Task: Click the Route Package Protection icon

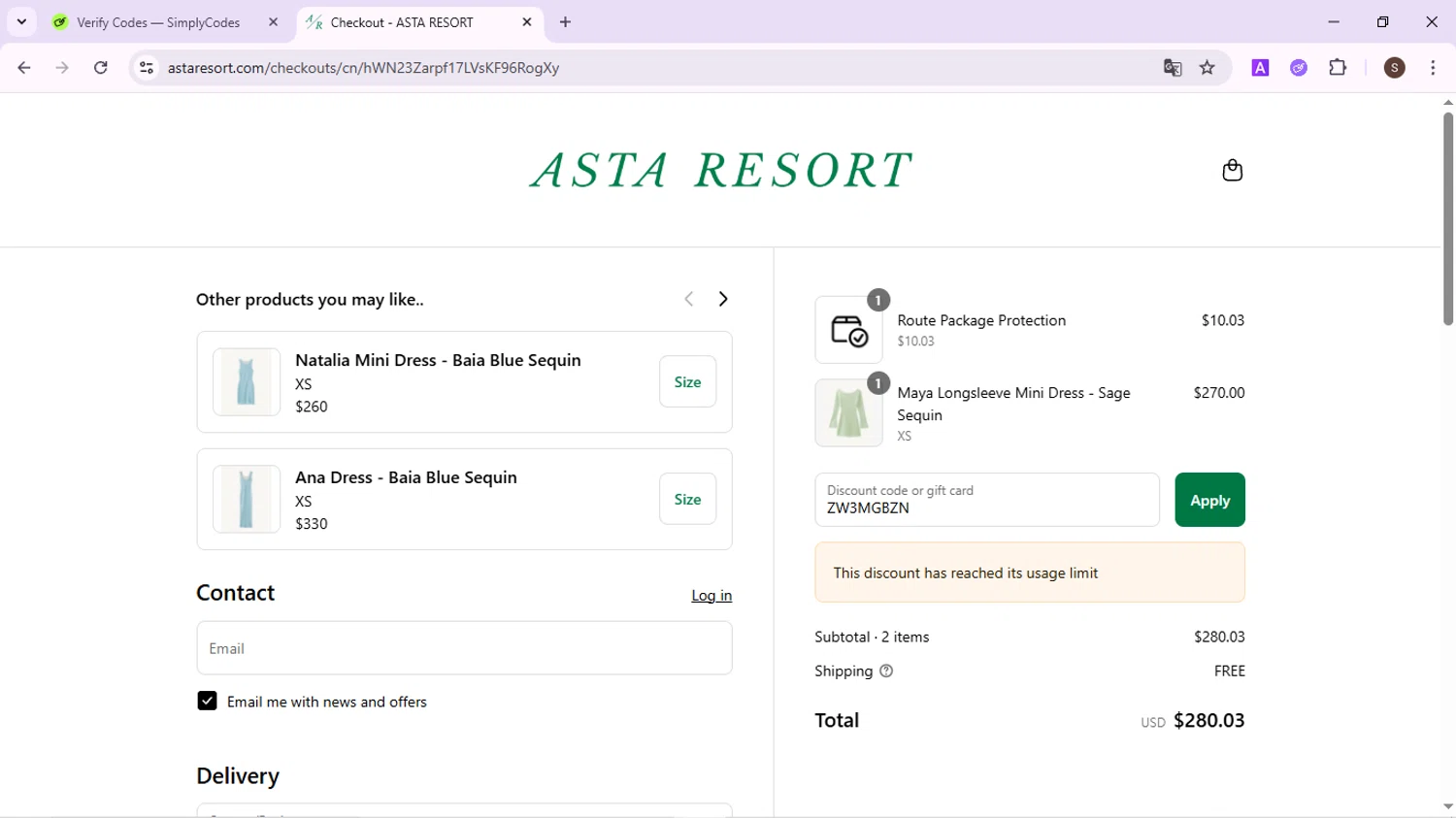Action: coord(849,330)
